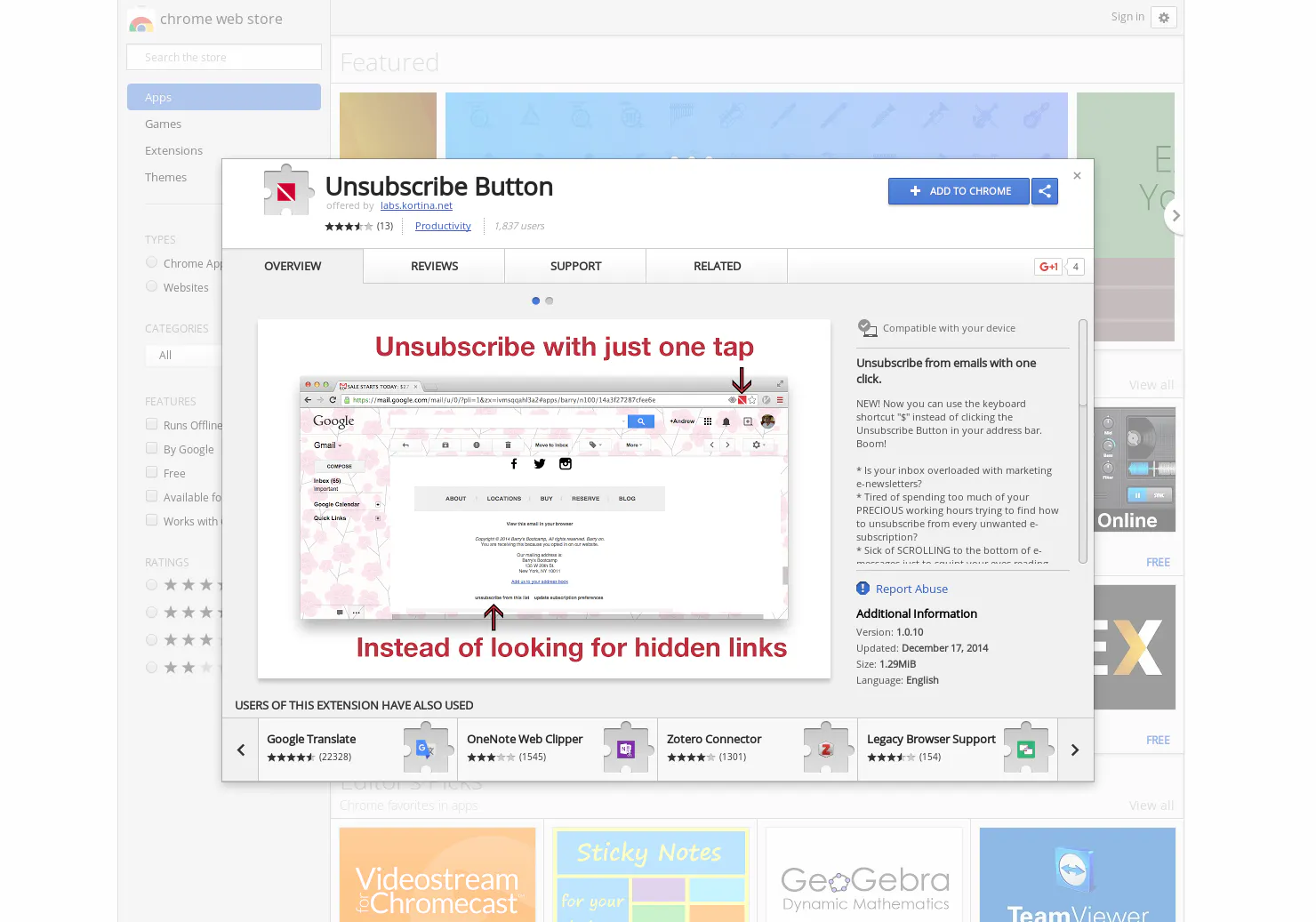1316x922 pixels.
Task: Open the GeoGebra app tile
Action: tap(864, 875)
